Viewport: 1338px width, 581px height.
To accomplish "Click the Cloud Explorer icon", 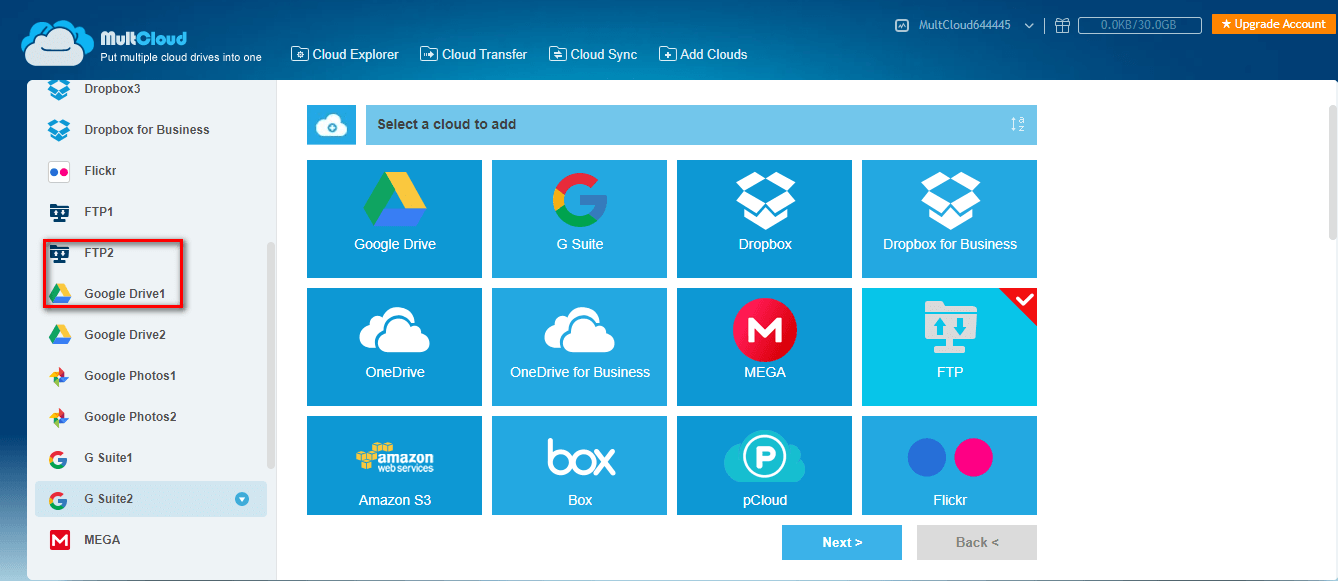I will (299, 54).
